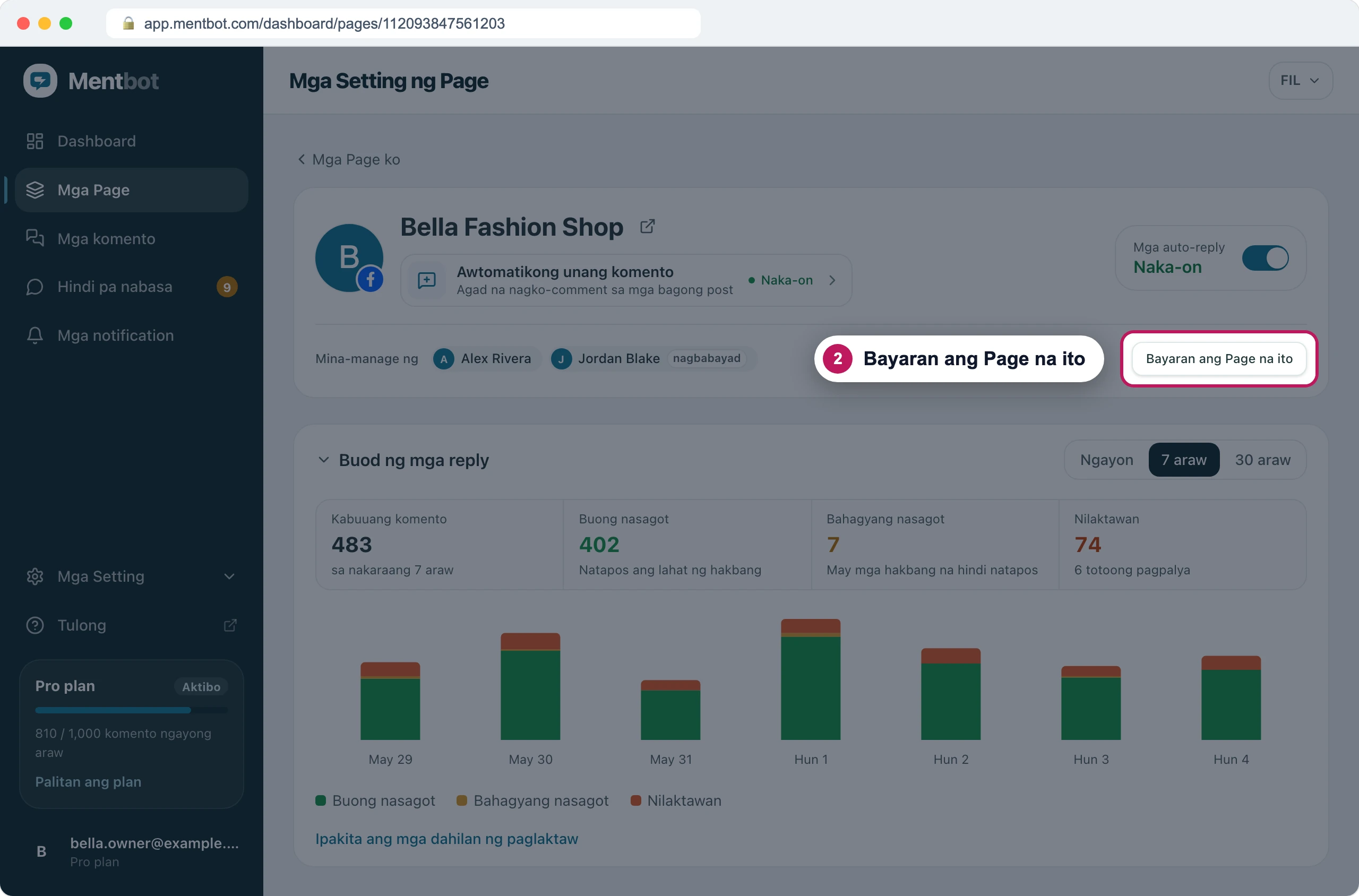The height and width of the screenshot is (896, 1359).
Task: Click the Awtomatikong unang komento icon
Action: [x=427, y=280]
